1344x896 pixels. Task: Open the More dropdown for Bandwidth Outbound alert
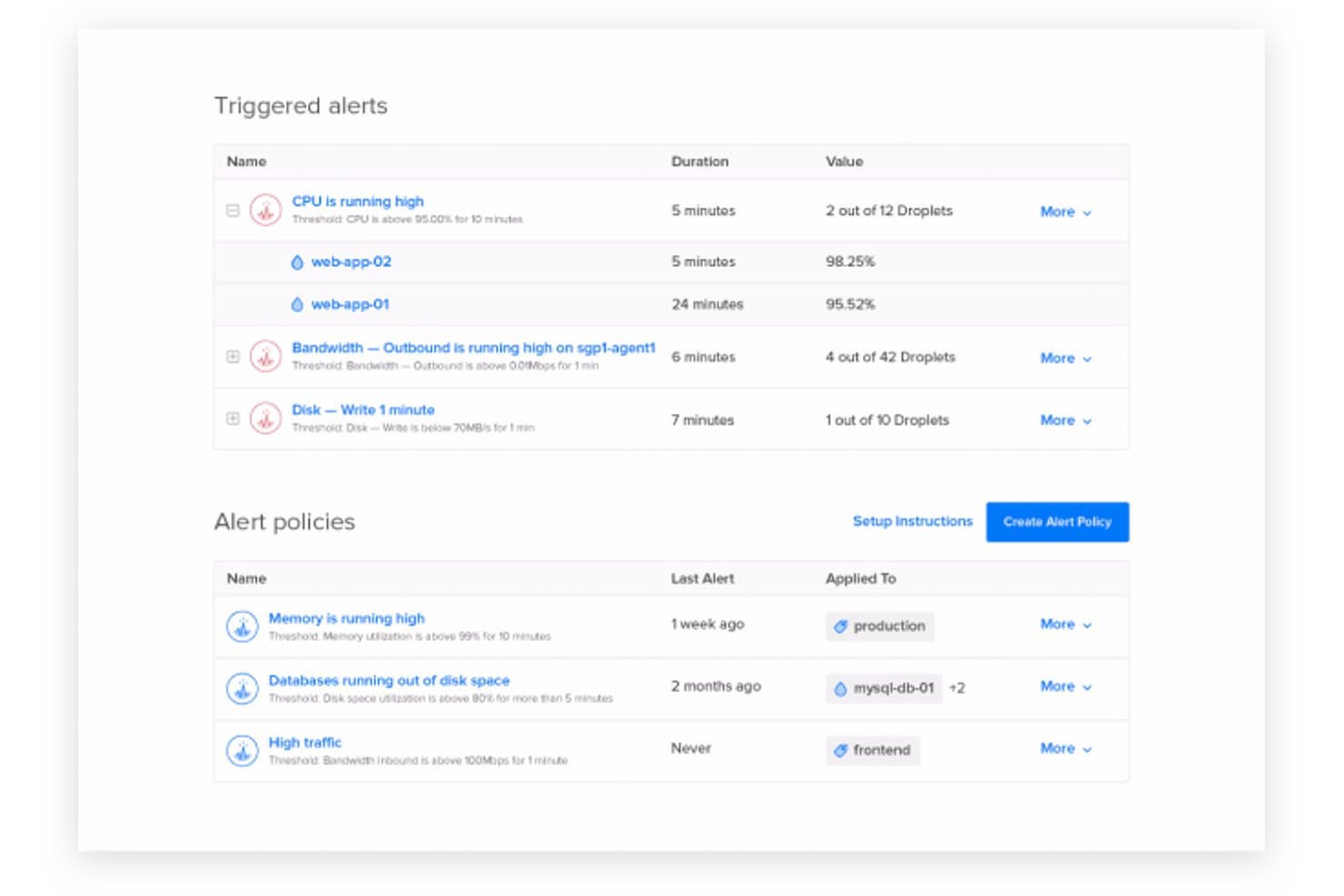1066,359
